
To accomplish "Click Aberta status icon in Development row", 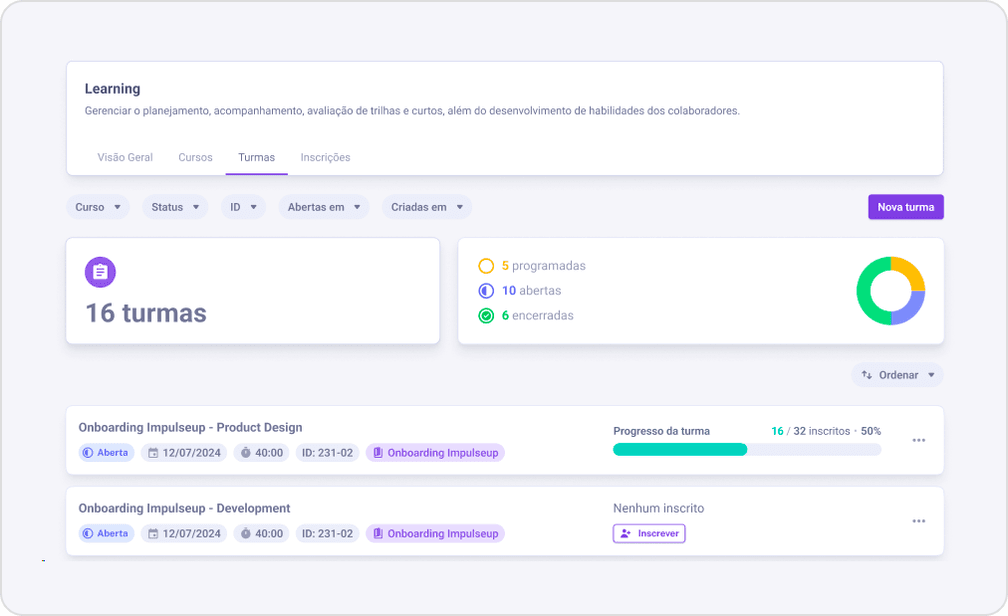I will pos(88,534).
